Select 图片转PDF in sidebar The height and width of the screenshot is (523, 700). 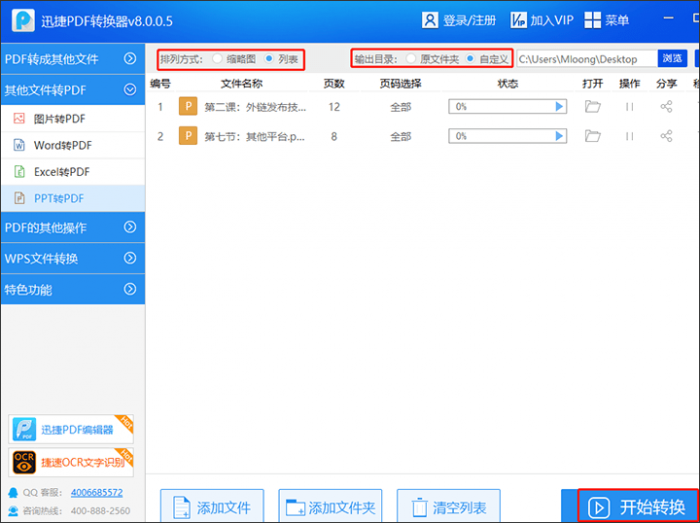73,119
